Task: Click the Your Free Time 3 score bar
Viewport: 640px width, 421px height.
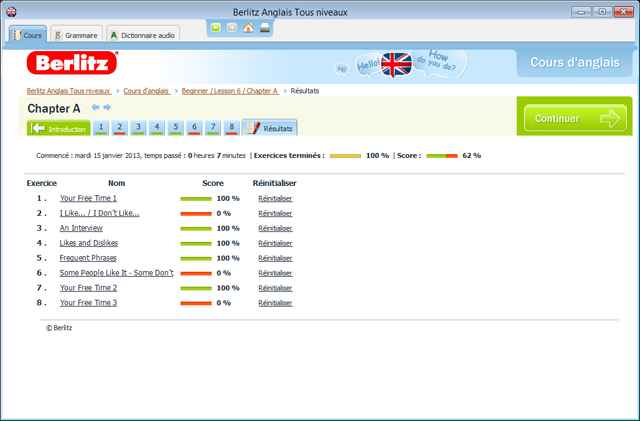Action: (196, 303)
